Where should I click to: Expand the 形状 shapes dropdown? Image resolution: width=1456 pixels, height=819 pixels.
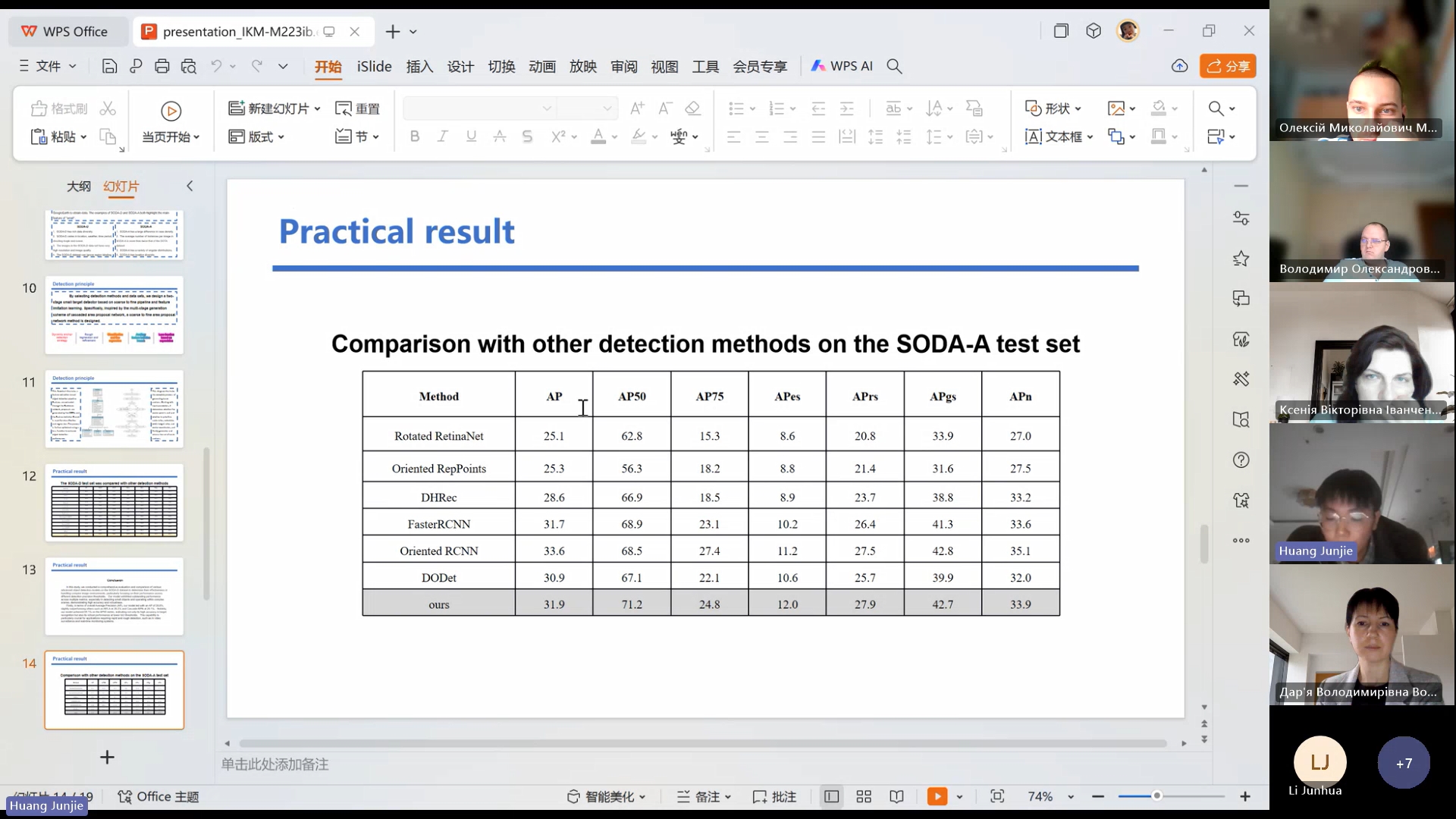(x=1078, y=109)
